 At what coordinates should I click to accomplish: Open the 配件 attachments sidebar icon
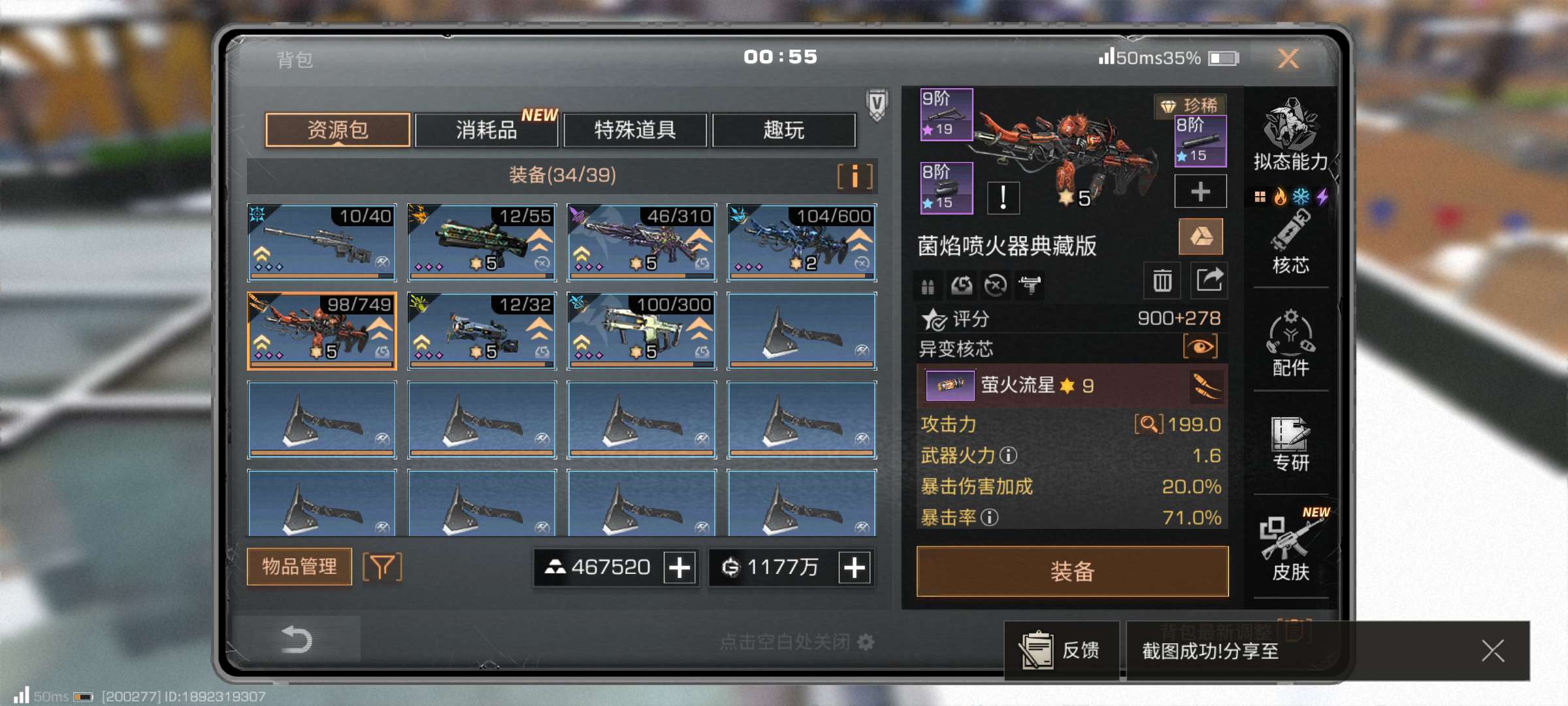pos(1290,343)
